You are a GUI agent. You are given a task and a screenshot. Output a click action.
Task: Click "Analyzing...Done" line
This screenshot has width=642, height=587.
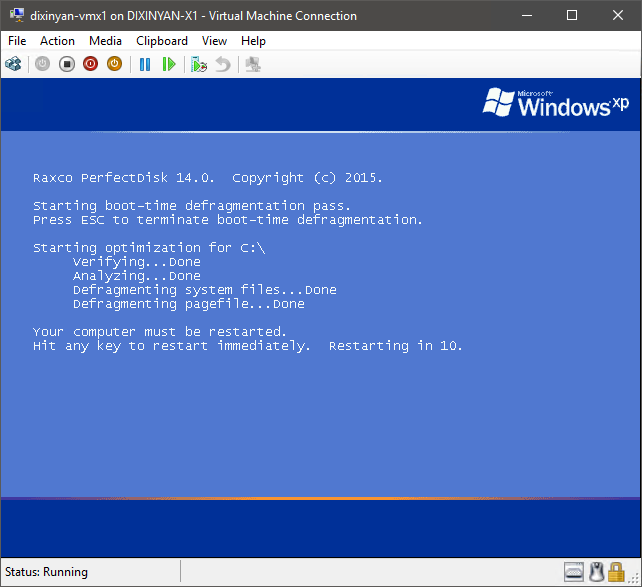137,276
